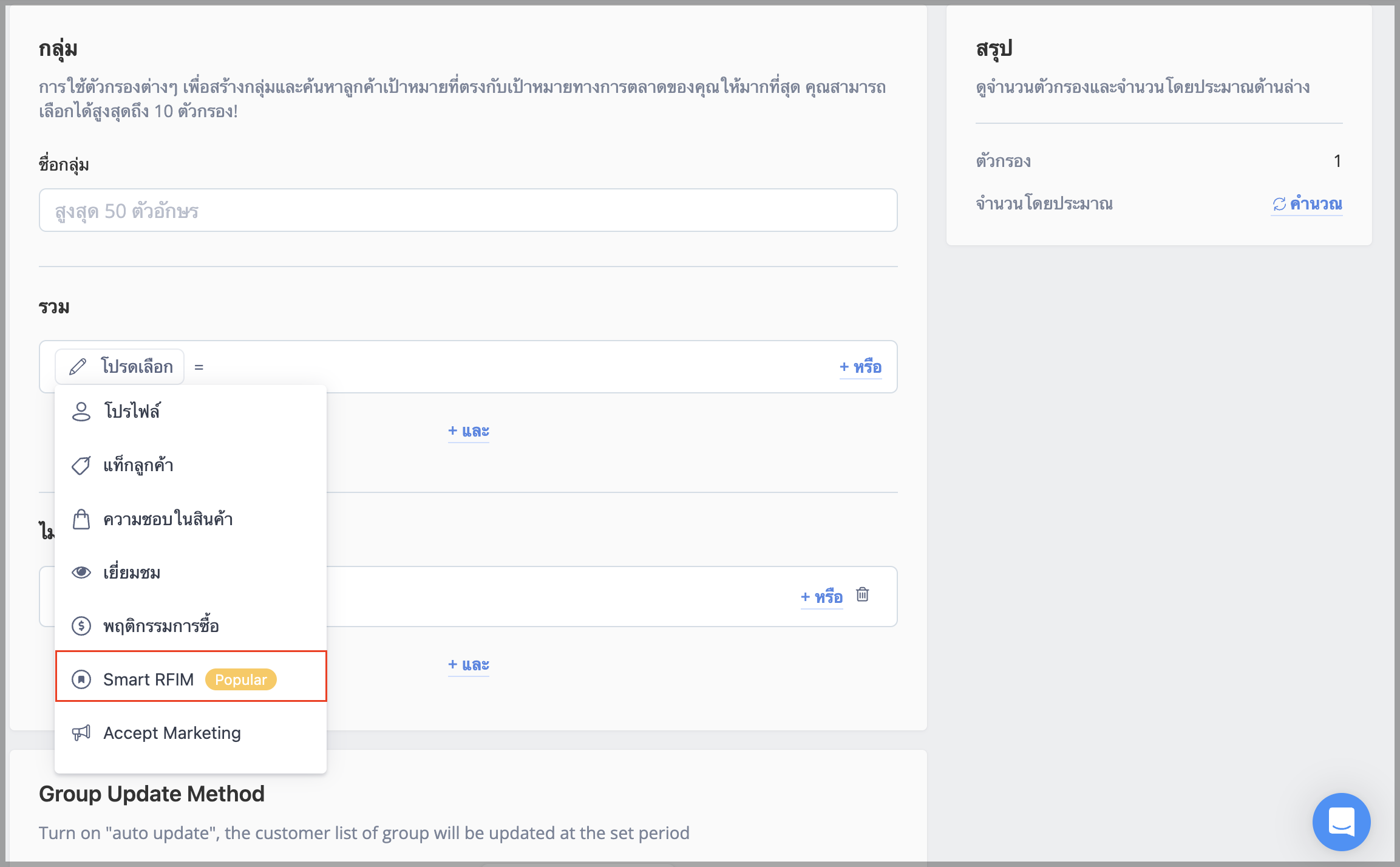Delete the exclude filter row with the trash icon
The height and width of the screenshot is (867, 1400).
(863, 594)
